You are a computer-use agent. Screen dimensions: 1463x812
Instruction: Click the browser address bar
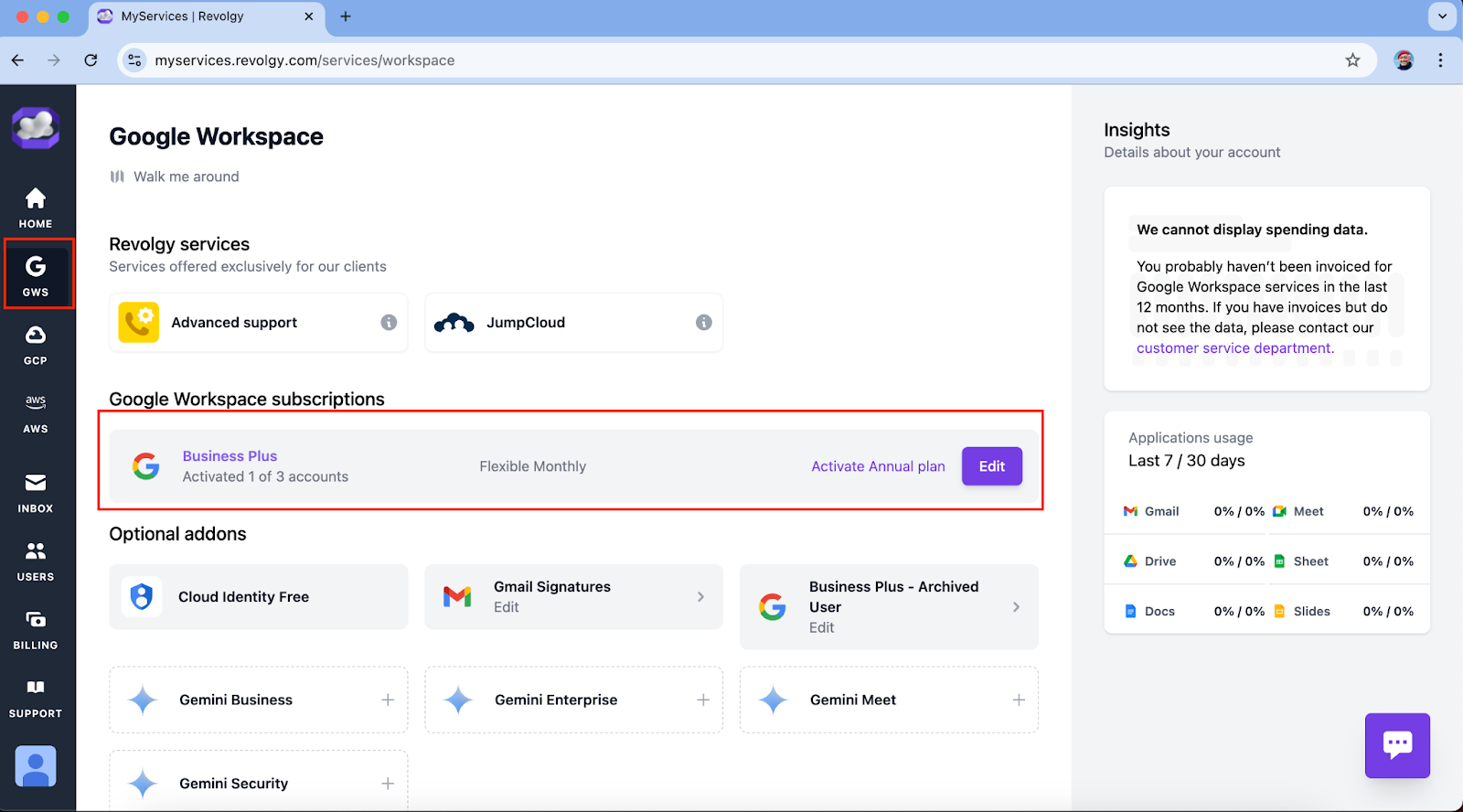[x=747, y=60]
